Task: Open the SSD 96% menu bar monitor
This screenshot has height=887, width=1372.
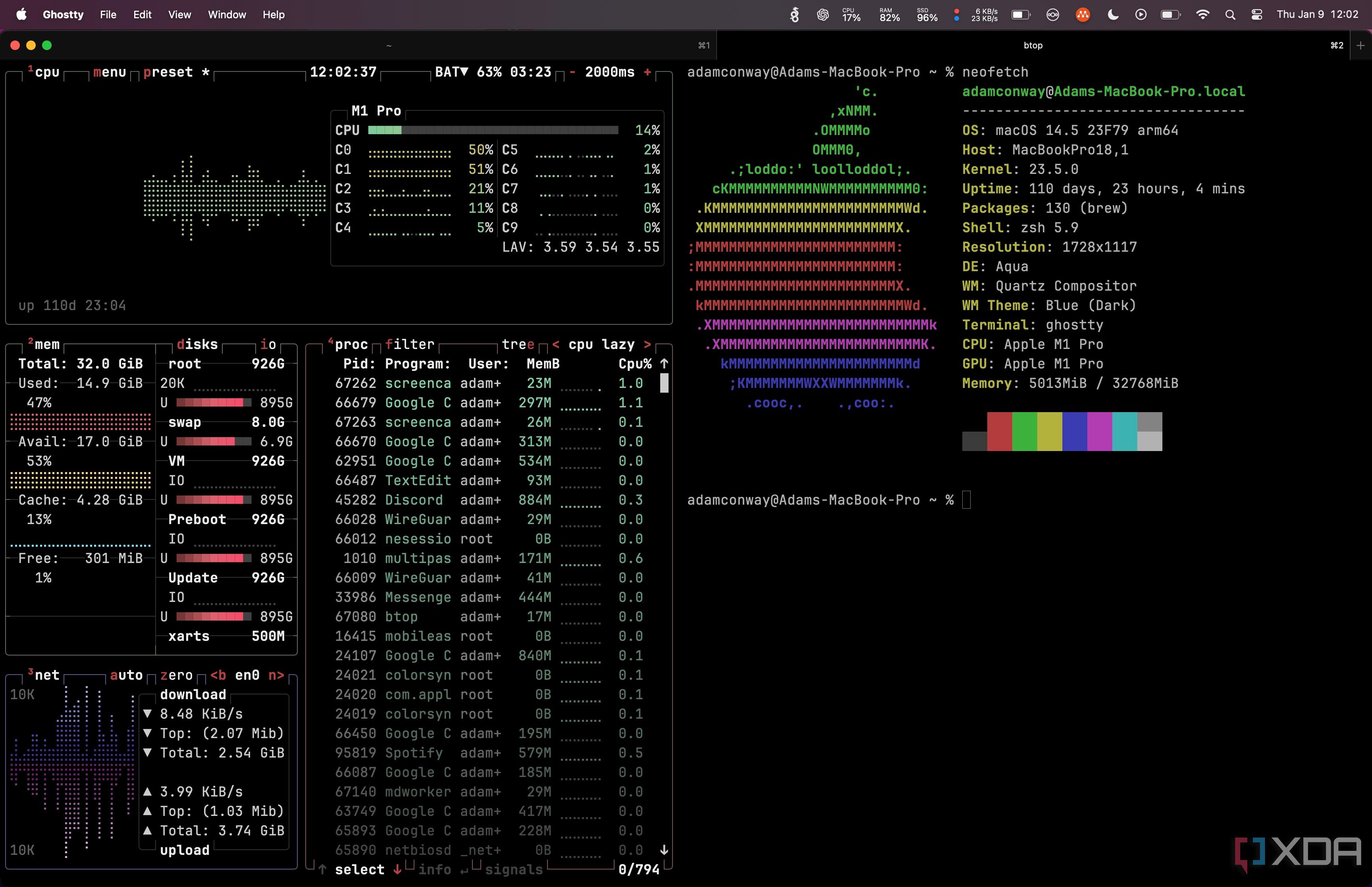Action: pyautogui.click(x=927, y=14)
